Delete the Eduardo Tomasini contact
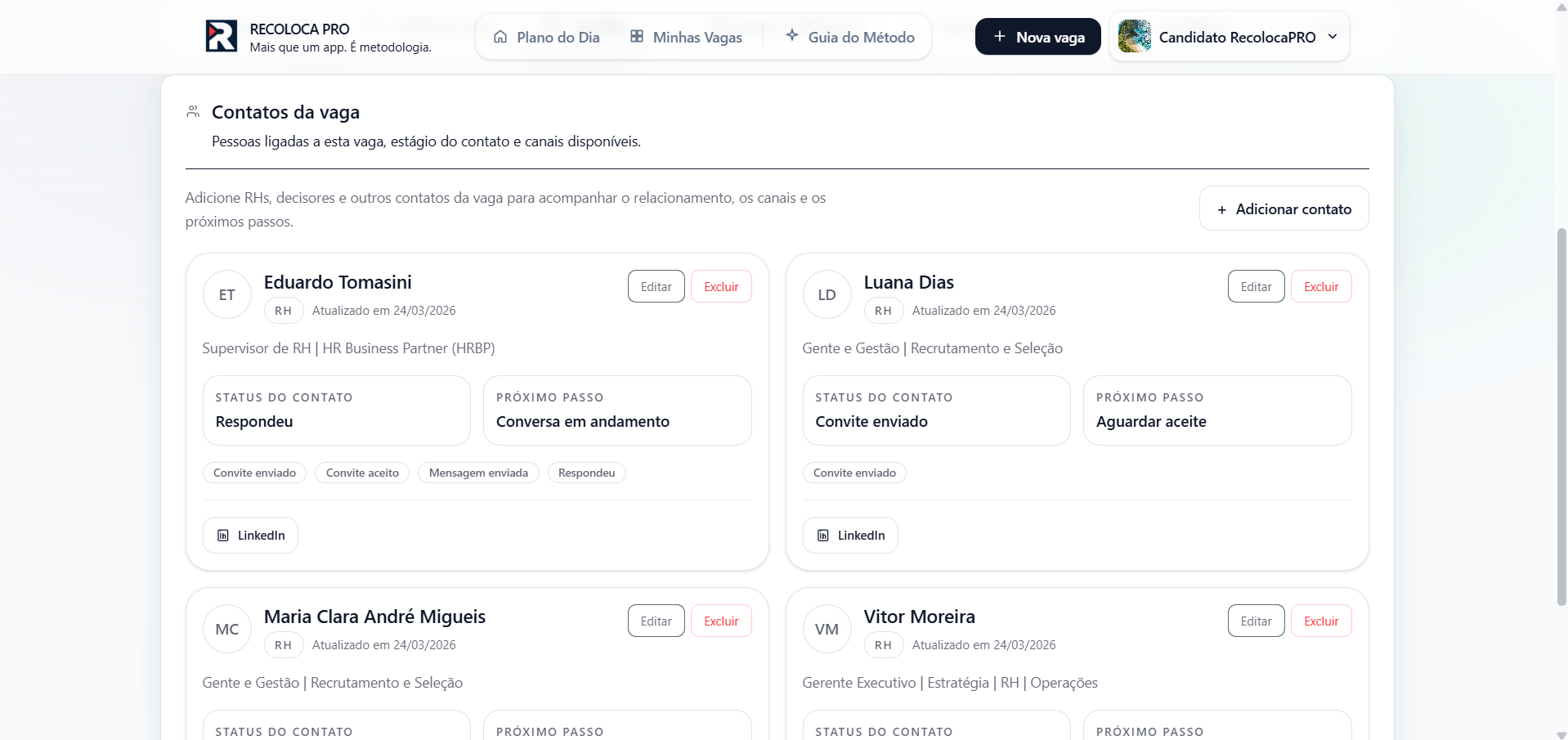Image resolution: width=1568 pixels, height=740 pixels. (720, 287)
